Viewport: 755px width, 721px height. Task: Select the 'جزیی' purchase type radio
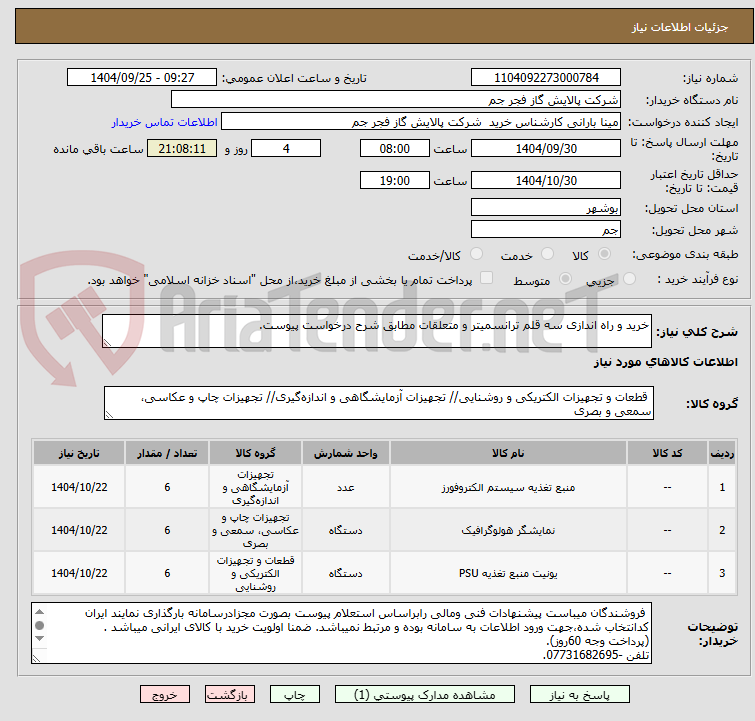[629, 278]
